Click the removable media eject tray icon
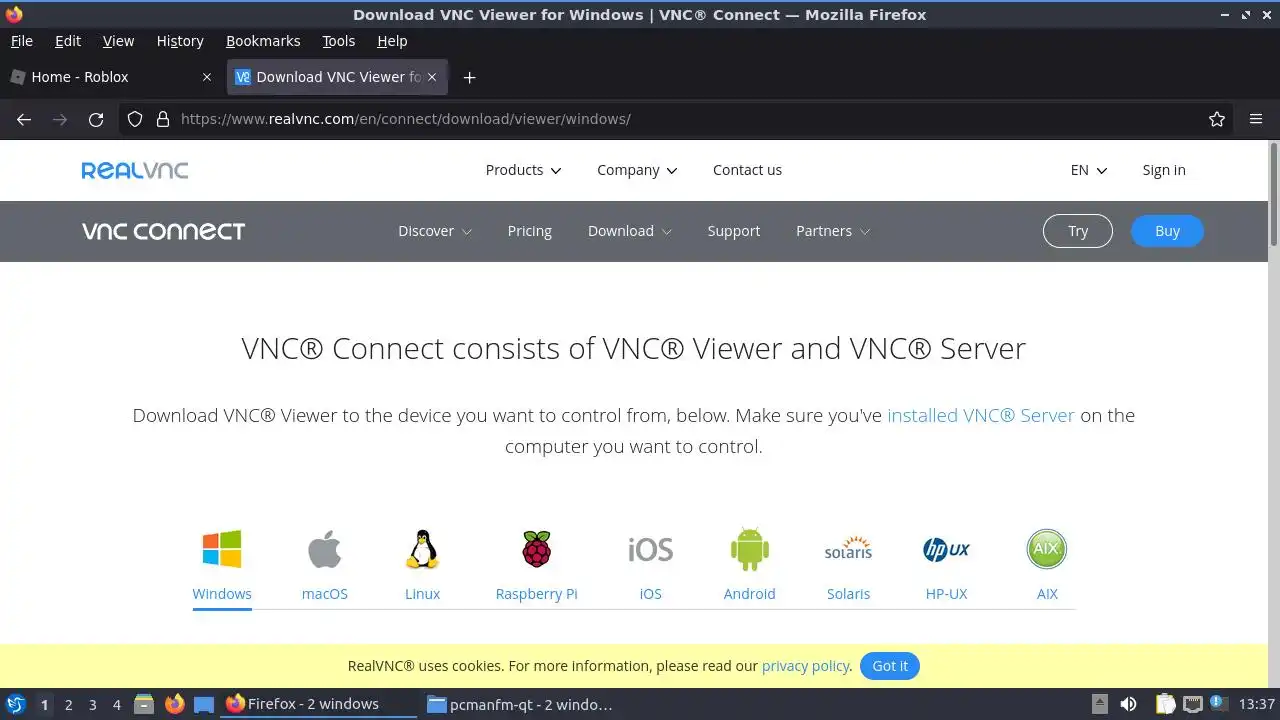Screen dimensions: 1280x720 point(1099,704)
